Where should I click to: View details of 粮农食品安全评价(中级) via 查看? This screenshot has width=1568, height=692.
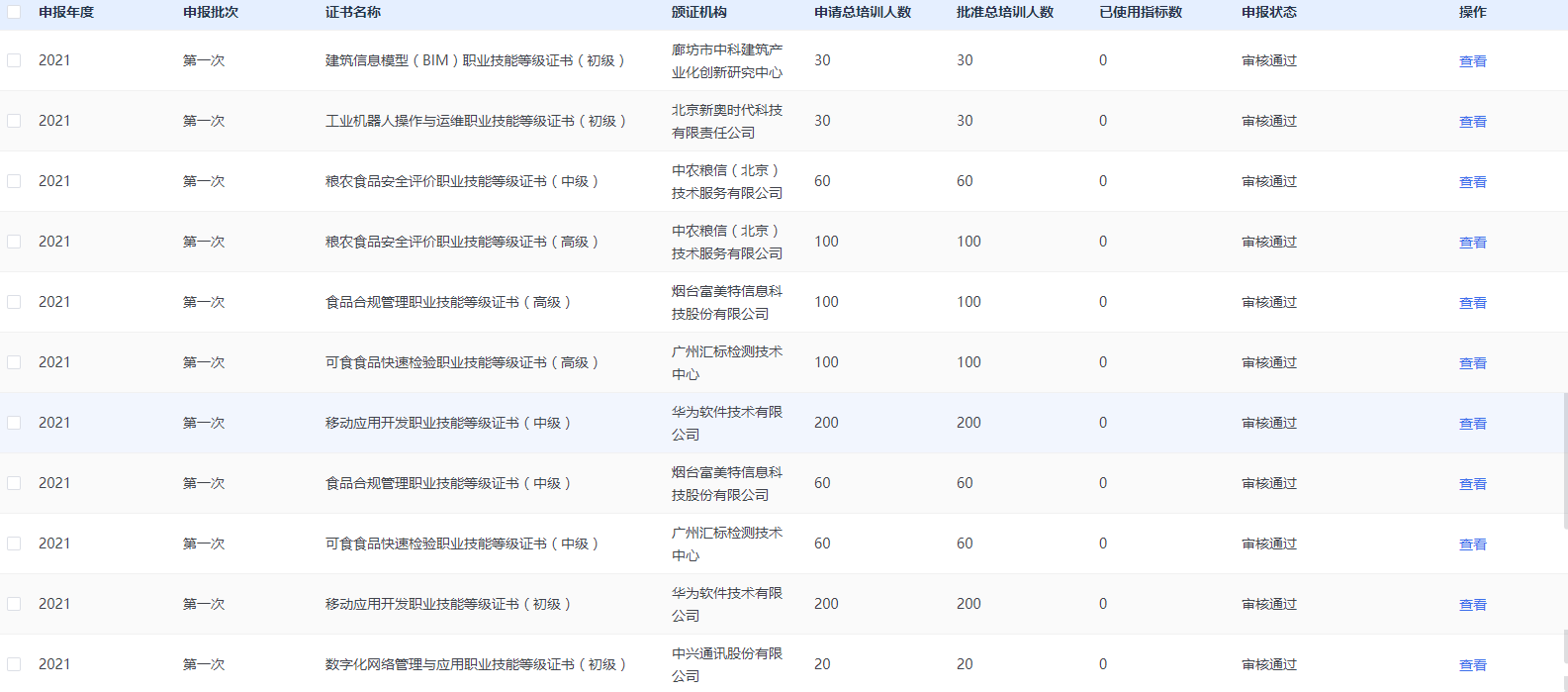point(1473,182)
